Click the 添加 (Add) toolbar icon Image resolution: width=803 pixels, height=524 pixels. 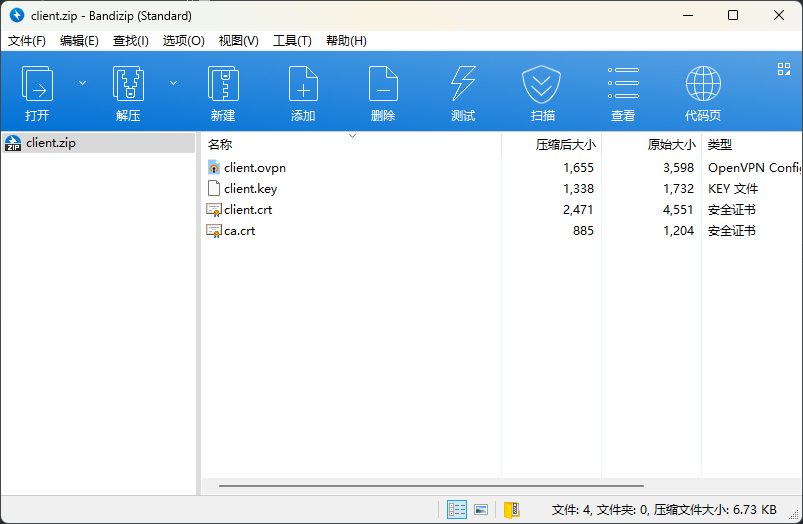tap(303, 83)
